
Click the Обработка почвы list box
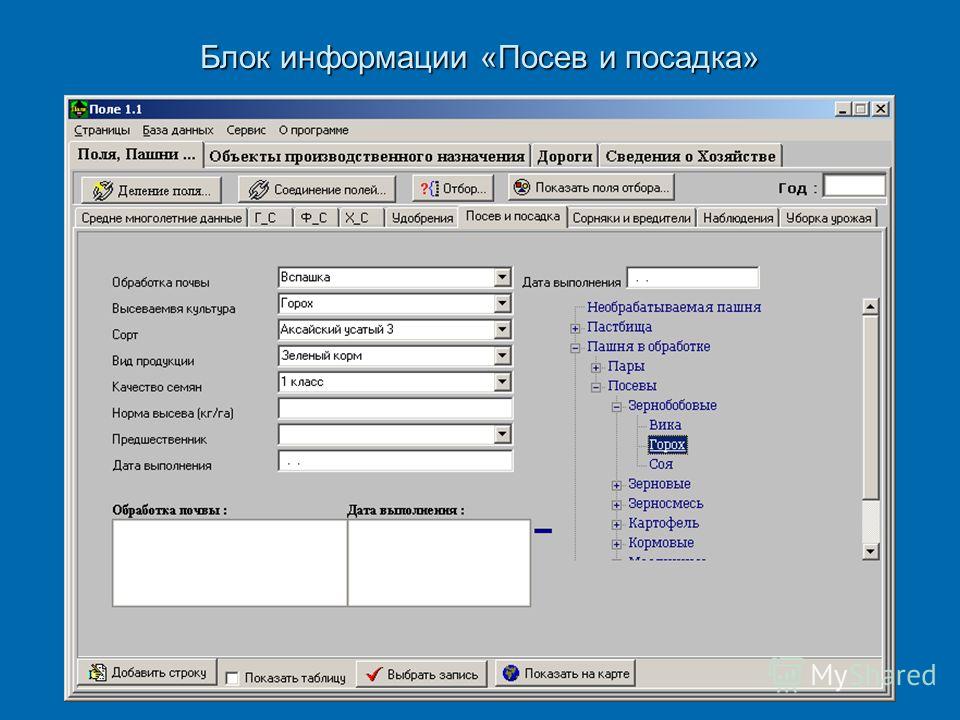230,563
